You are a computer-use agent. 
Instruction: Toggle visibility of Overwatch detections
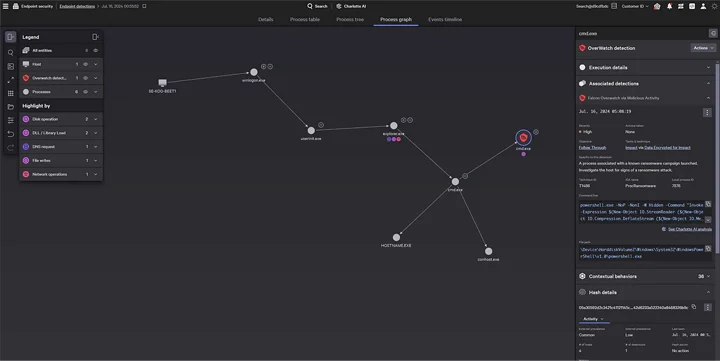85,78
